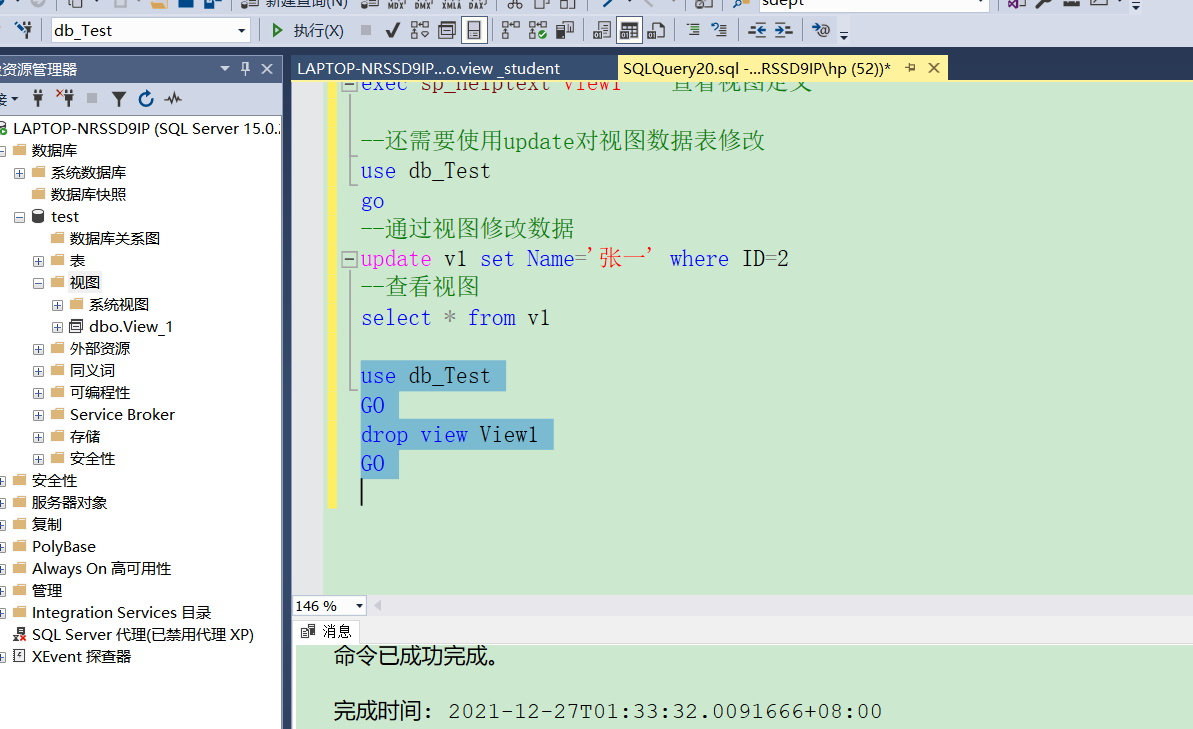Switch results output to file

(656, 30)
